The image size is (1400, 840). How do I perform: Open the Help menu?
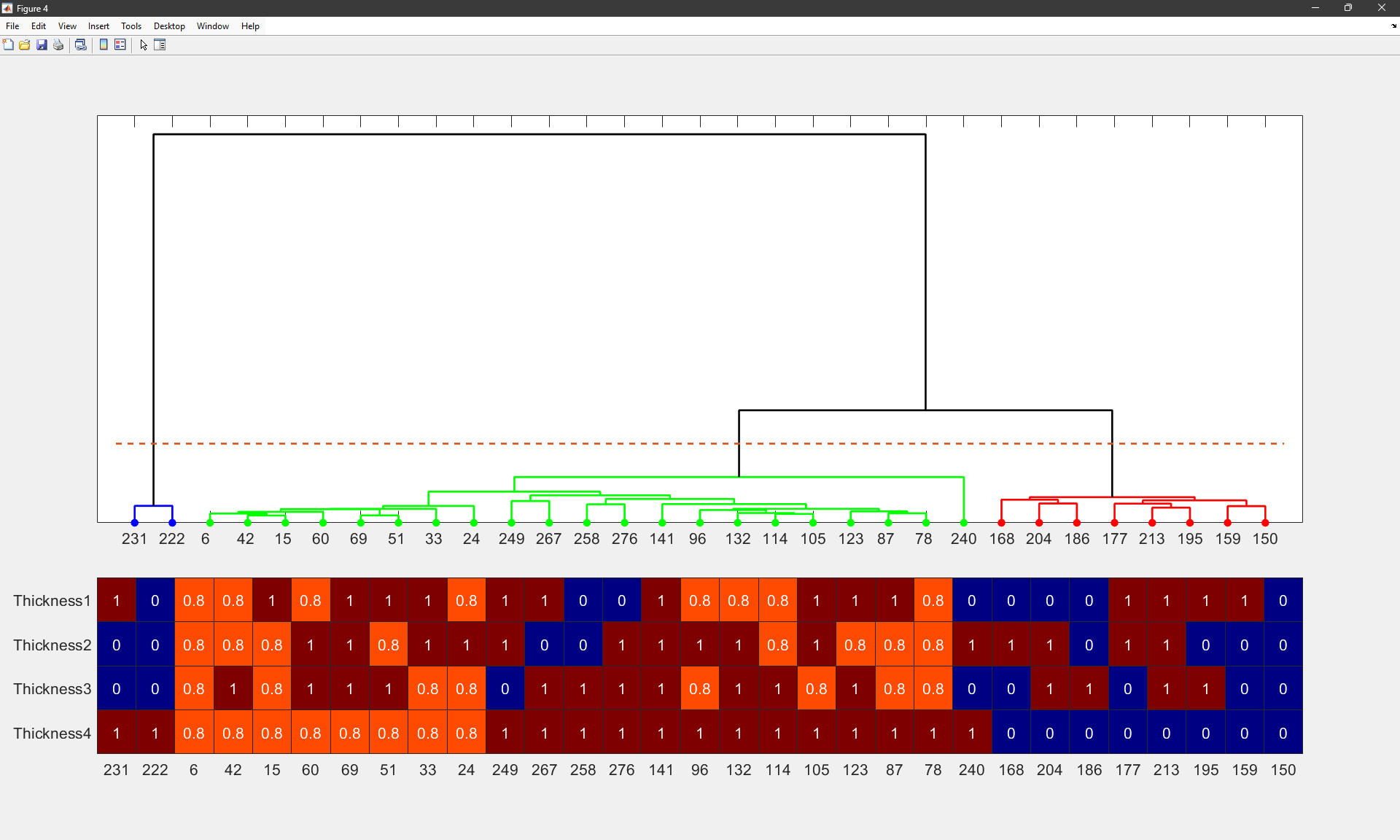point(250,26)
